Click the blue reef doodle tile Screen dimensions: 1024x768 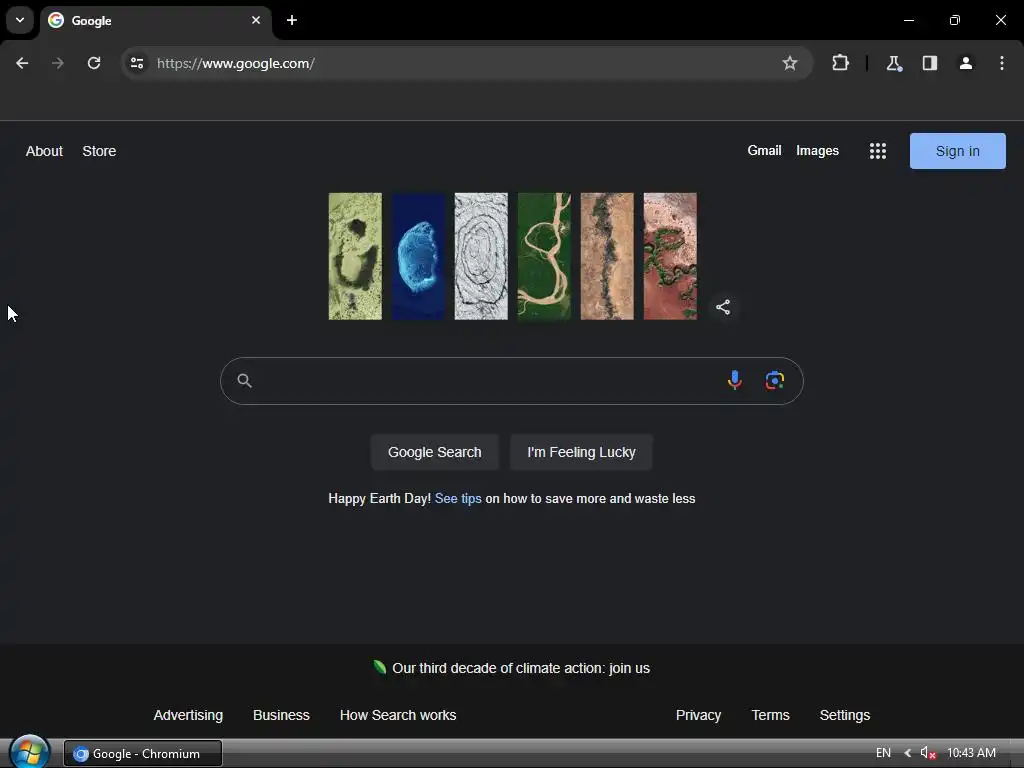tap(418, 256)
